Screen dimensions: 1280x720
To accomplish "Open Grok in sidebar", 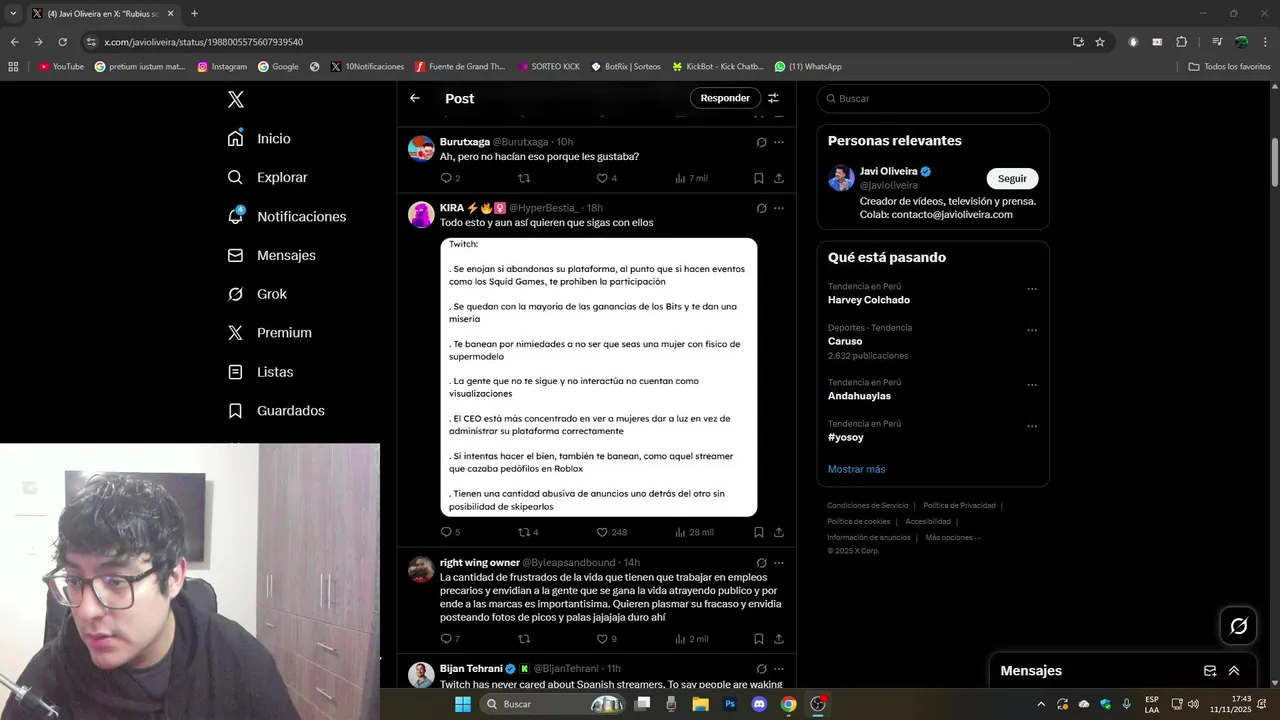I will [x=257, y=294].
